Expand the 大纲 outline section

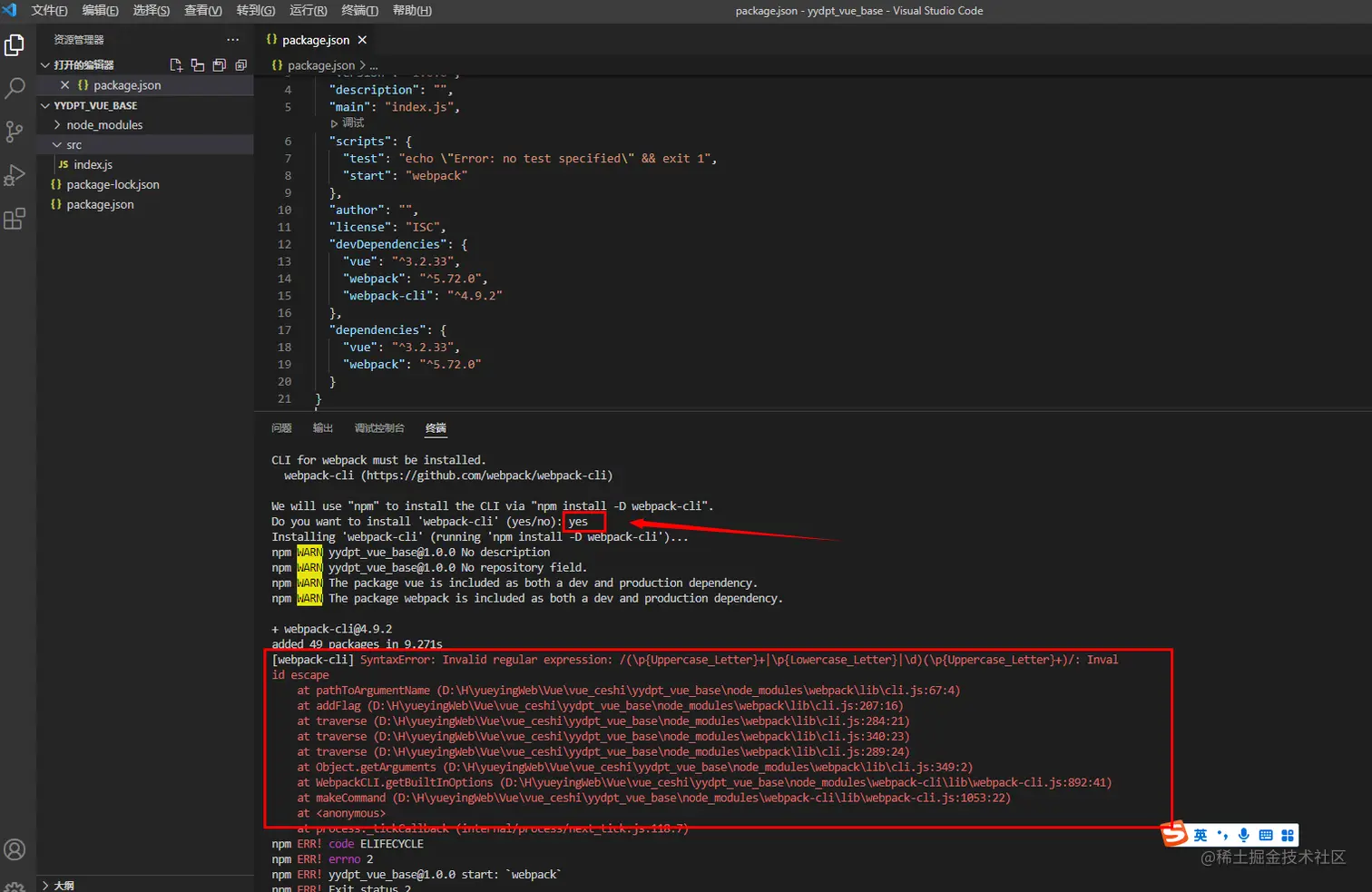point(45,886)
